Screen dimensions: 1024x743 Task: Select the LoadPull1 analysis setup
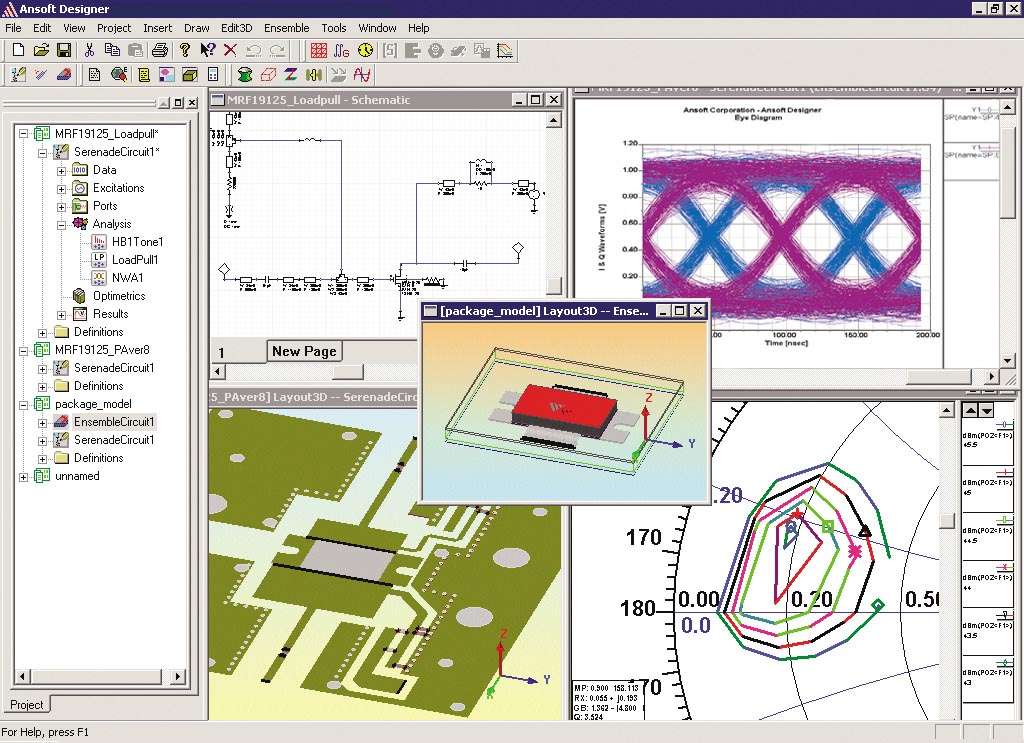pyautogui.click(x=135, y=260)
